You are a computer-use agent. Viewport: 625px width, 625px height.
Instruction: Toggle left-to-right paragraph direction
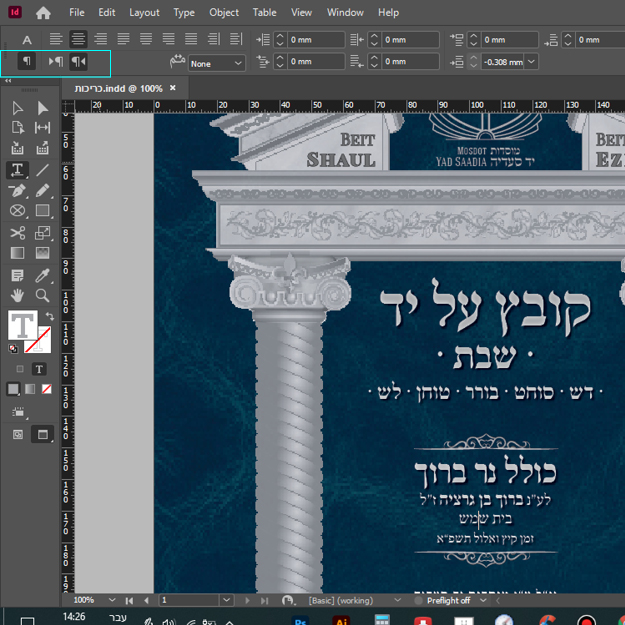[55, 62]
